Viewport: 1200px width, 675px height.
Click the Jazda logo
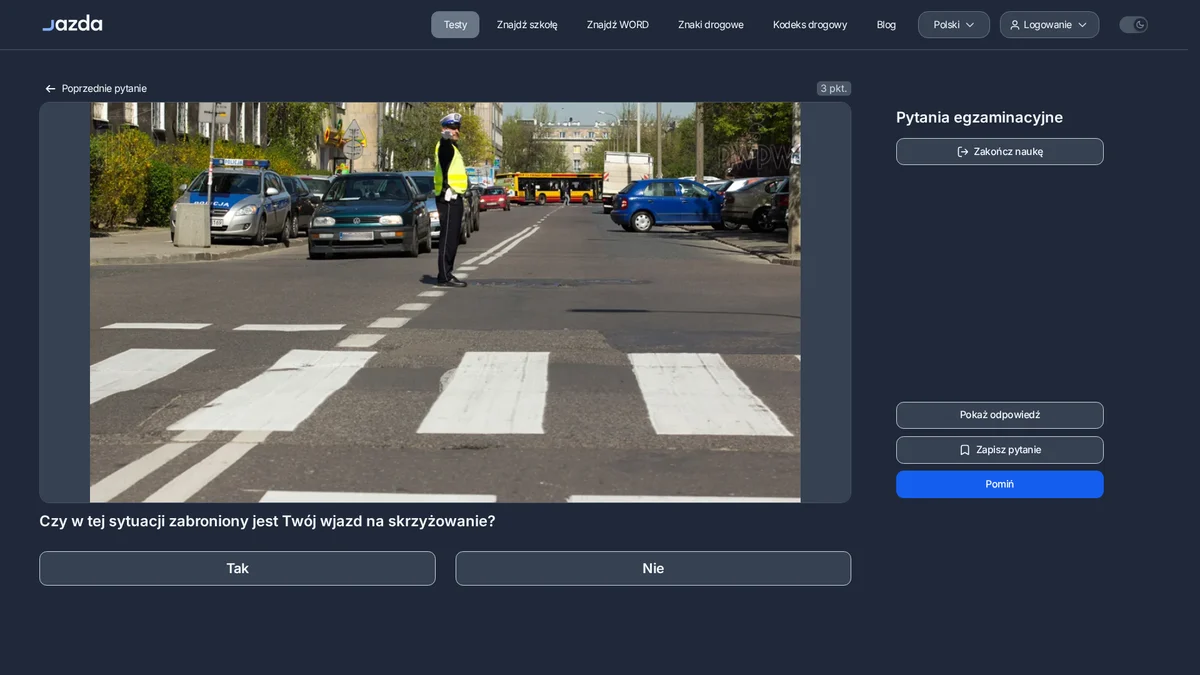click(72, 24)
